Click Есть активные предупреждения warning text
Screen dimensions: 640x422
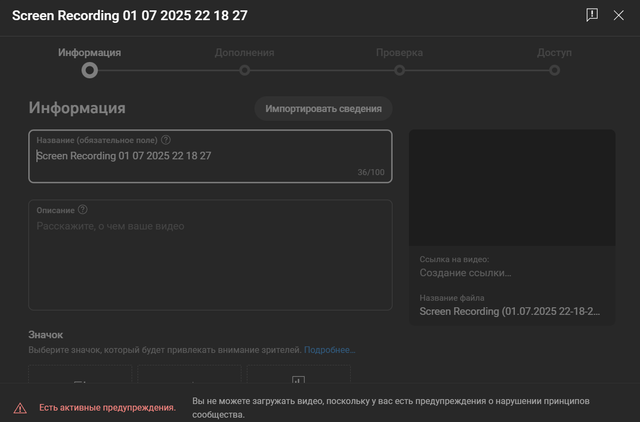pyautogui.click(x=107, y=408)
